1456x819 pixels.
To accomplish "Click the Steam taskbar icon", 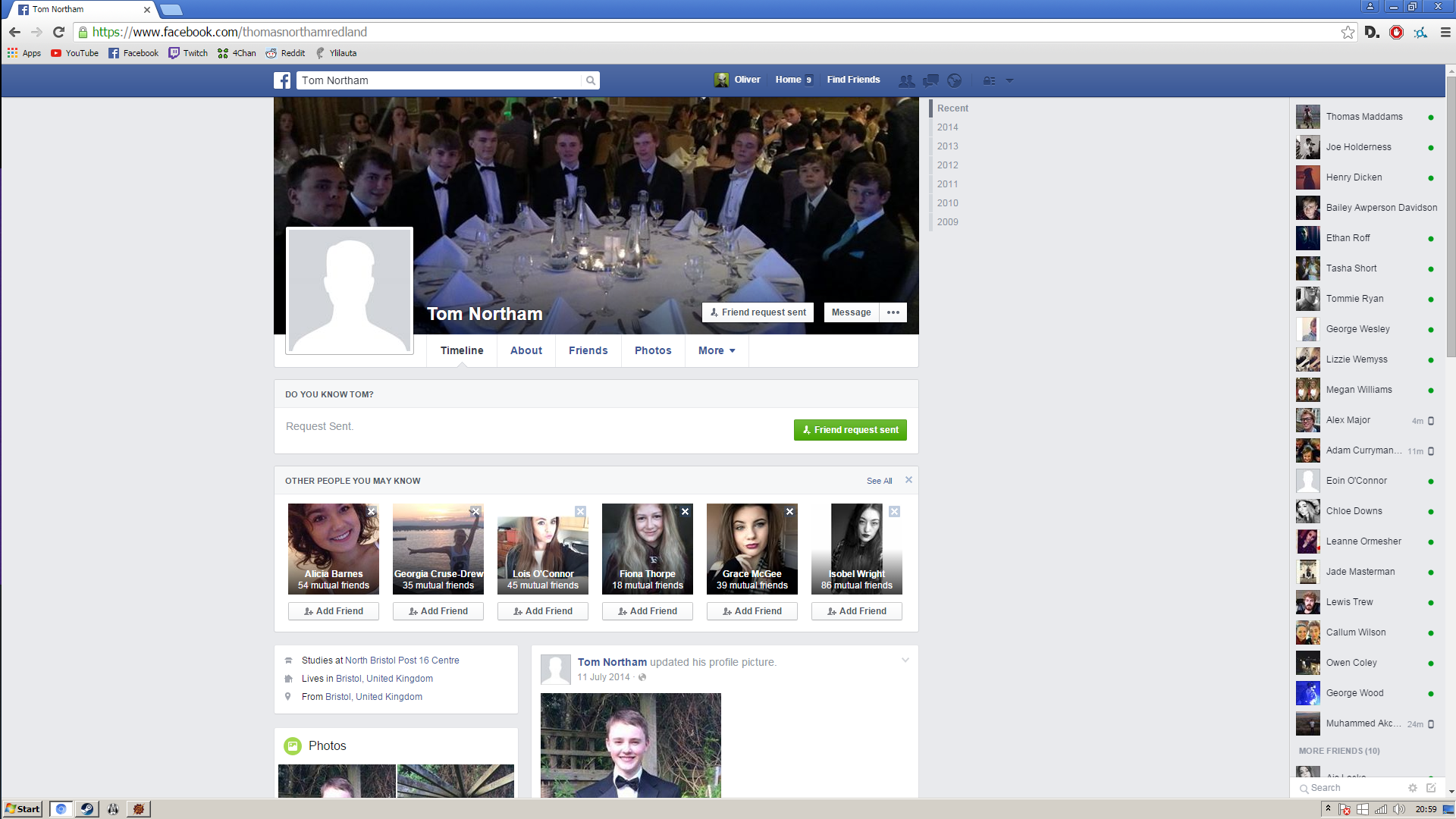I will pos(87,809).
